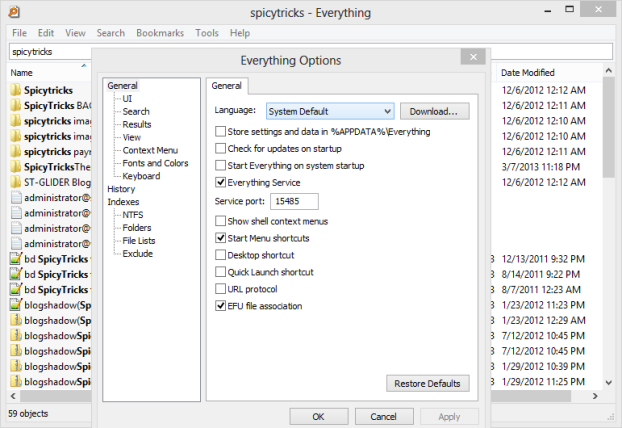The width and height of the screenshot is (622, 428).
Task: Click the vertical scrollbar up arrow
Action: click(x=609, y=71)
